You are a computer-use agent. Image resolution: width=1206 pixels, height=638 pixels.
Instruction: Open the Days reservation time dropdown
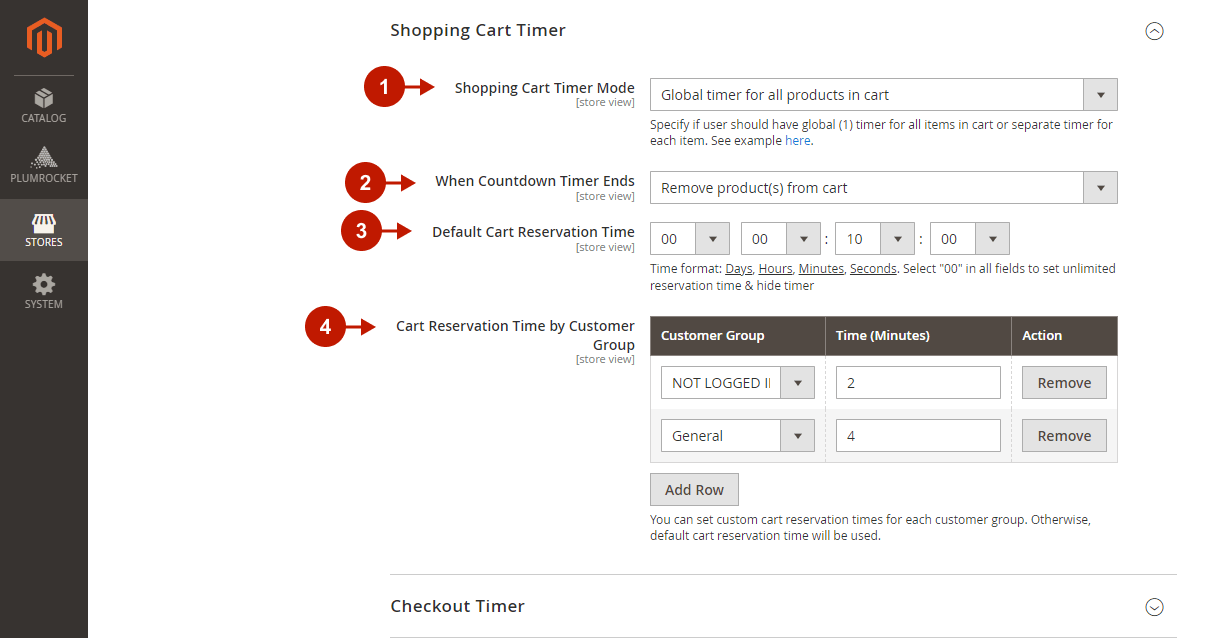coord(690,239)
